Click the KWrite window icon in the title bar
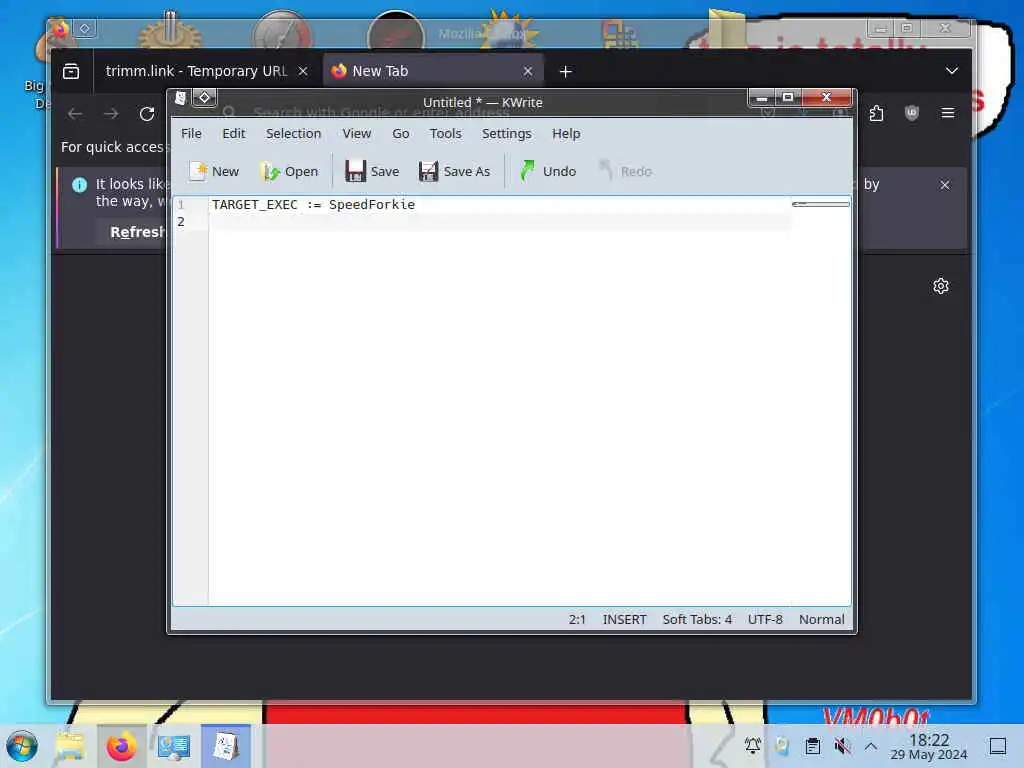The height and width of the screenshot is (768, 1024). coord(180,98)
